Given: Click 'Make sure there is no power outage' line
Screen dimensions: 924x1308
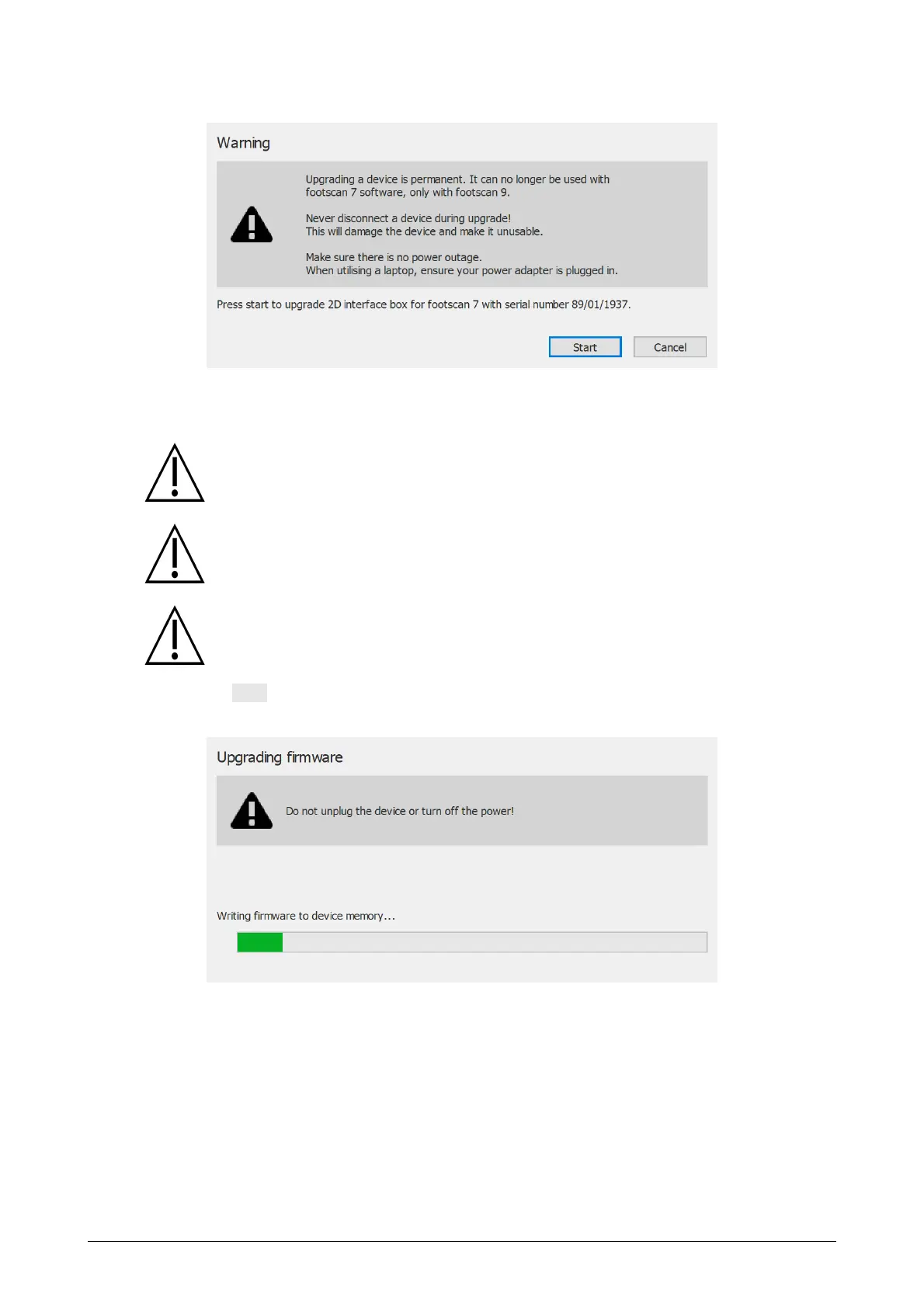Looking at the screenshot, I should tap(394, 257).
